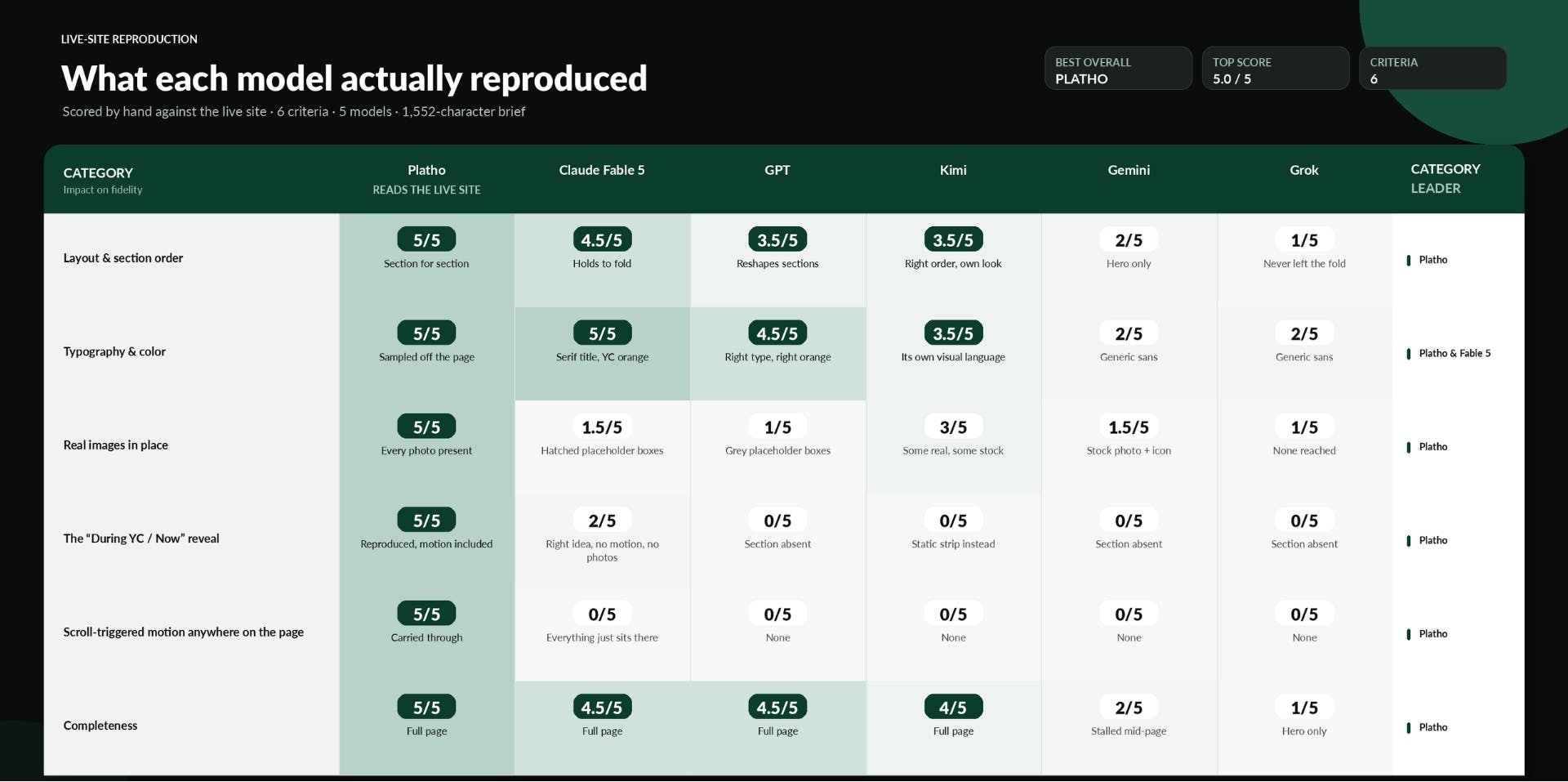The height and width of the screenshot is (782, 1568).
Task: Click the Stalled mid-page text
Action: pos(1129,731)
